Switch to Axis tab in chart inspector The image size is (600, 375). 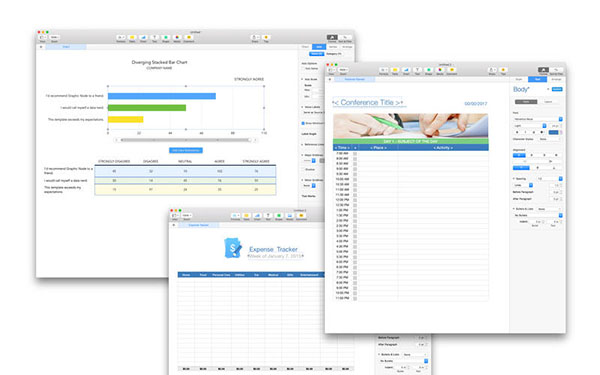point(319,47)
